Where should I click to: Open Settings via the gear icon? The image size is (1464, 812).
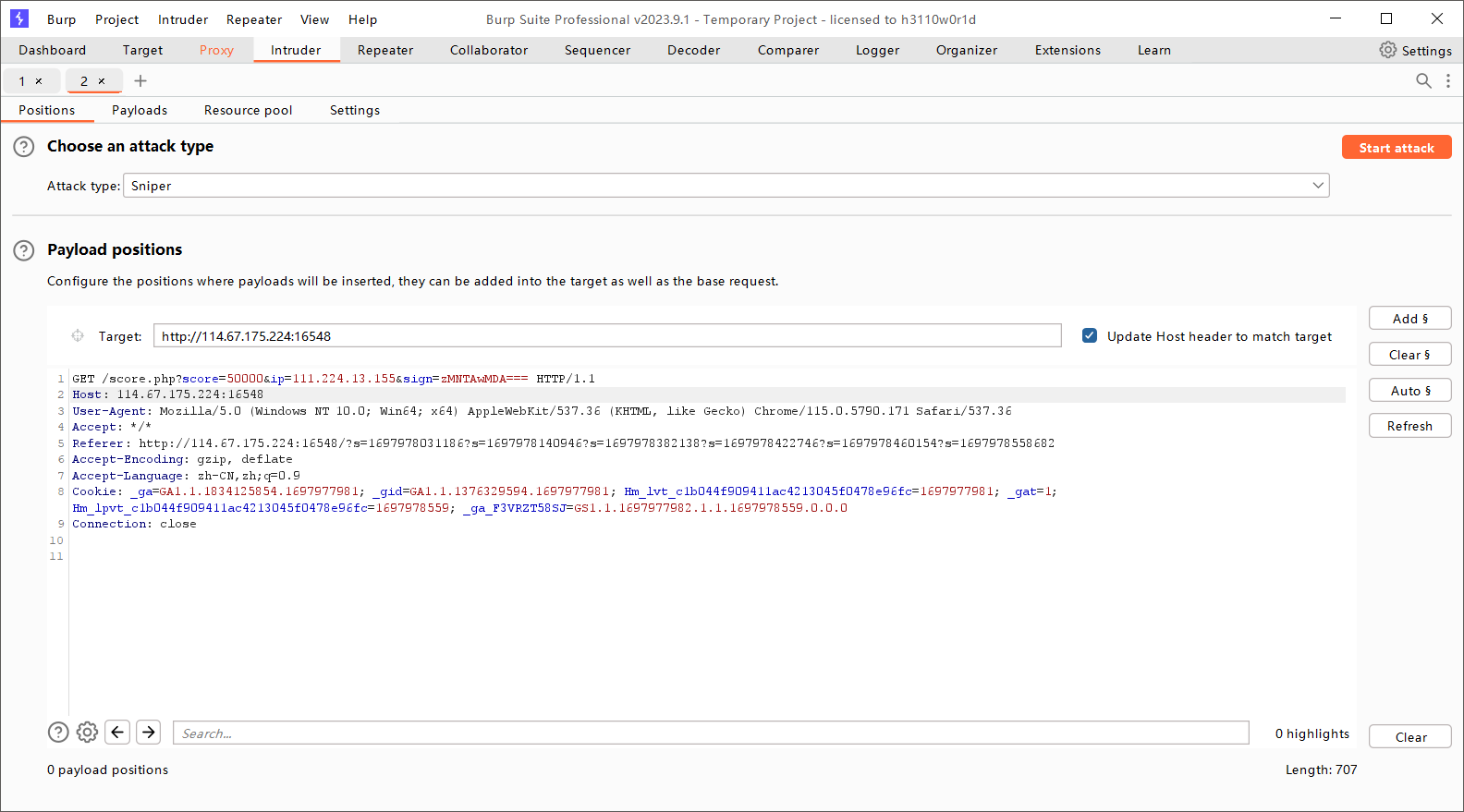(1388, 50)
